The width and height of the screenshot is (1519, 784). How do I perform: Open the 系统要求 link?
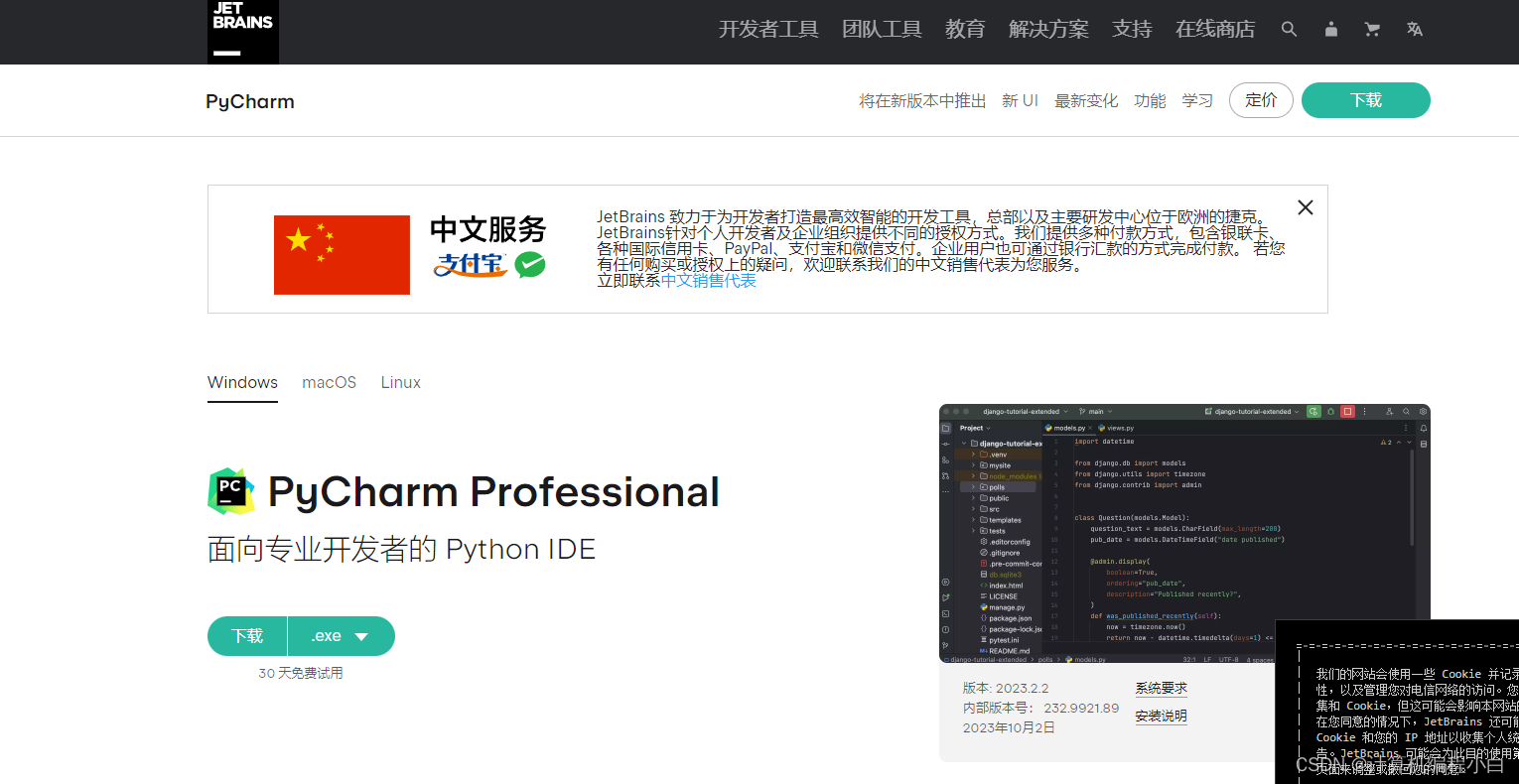point(1162,688)
